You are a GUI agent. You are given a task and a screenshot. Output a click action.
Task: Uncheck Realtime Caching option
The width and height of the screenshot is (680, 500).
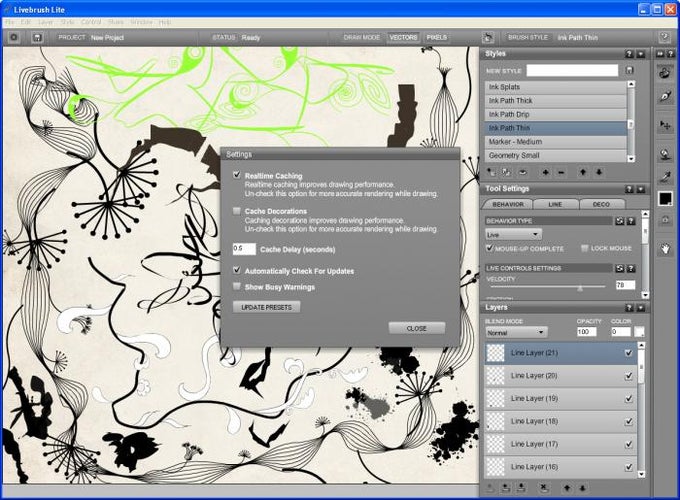click(x=236, y=175)
